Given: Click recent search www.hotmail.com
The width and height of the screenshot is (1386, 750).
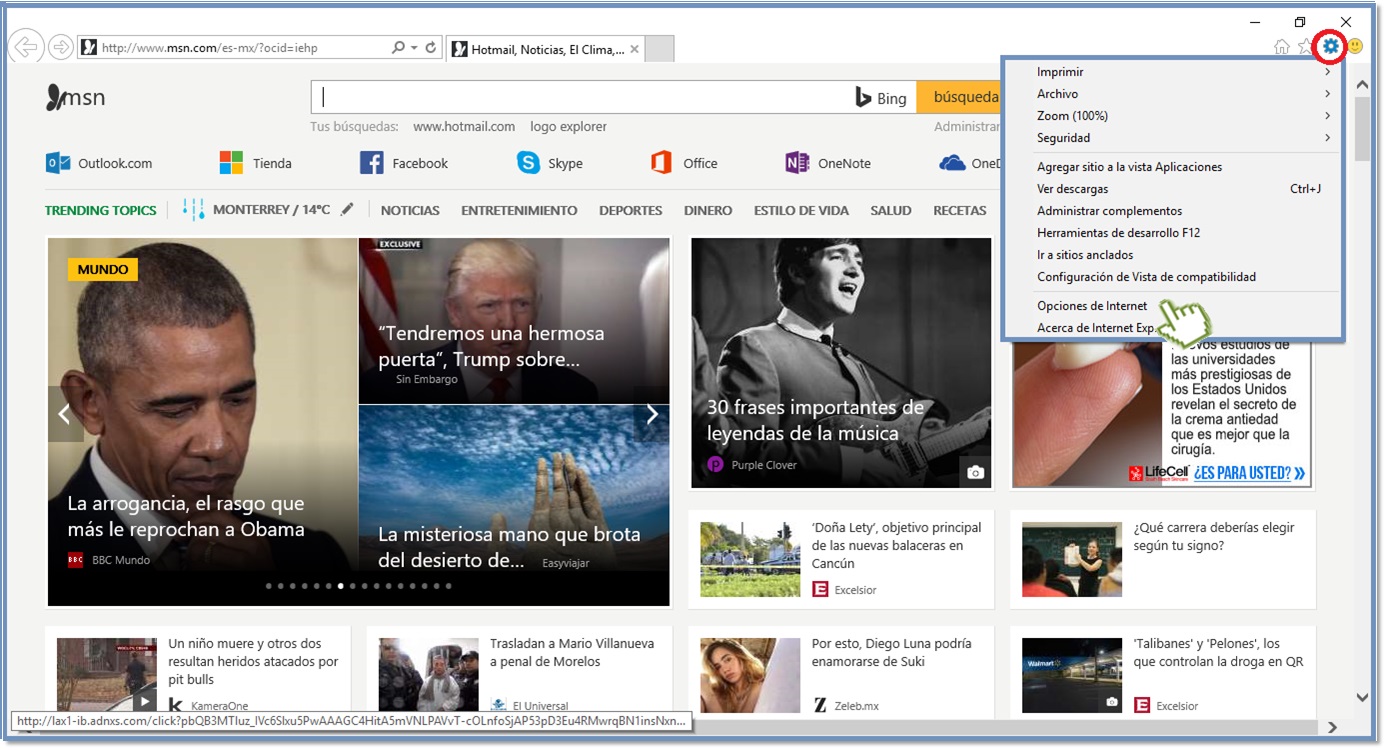Looking at the screenshot, I should pos(464,127).
